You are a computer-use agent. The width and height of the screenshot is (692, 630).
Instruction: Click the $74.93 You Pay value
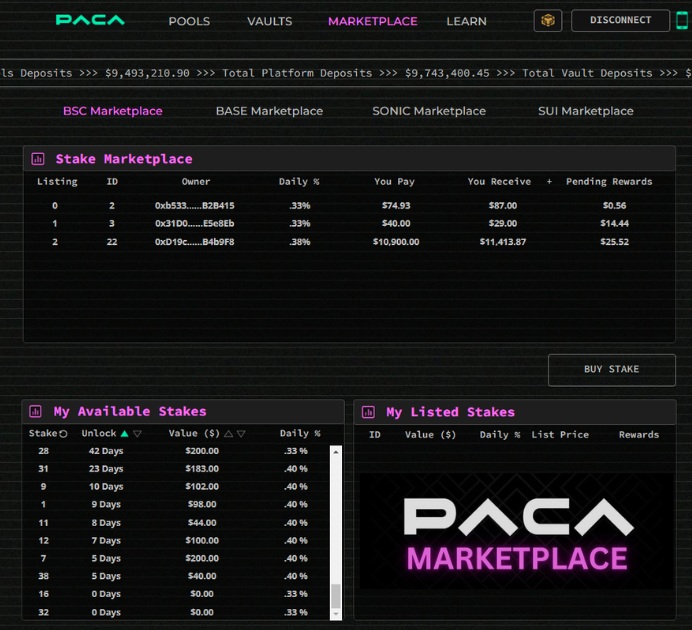(396, 206)
